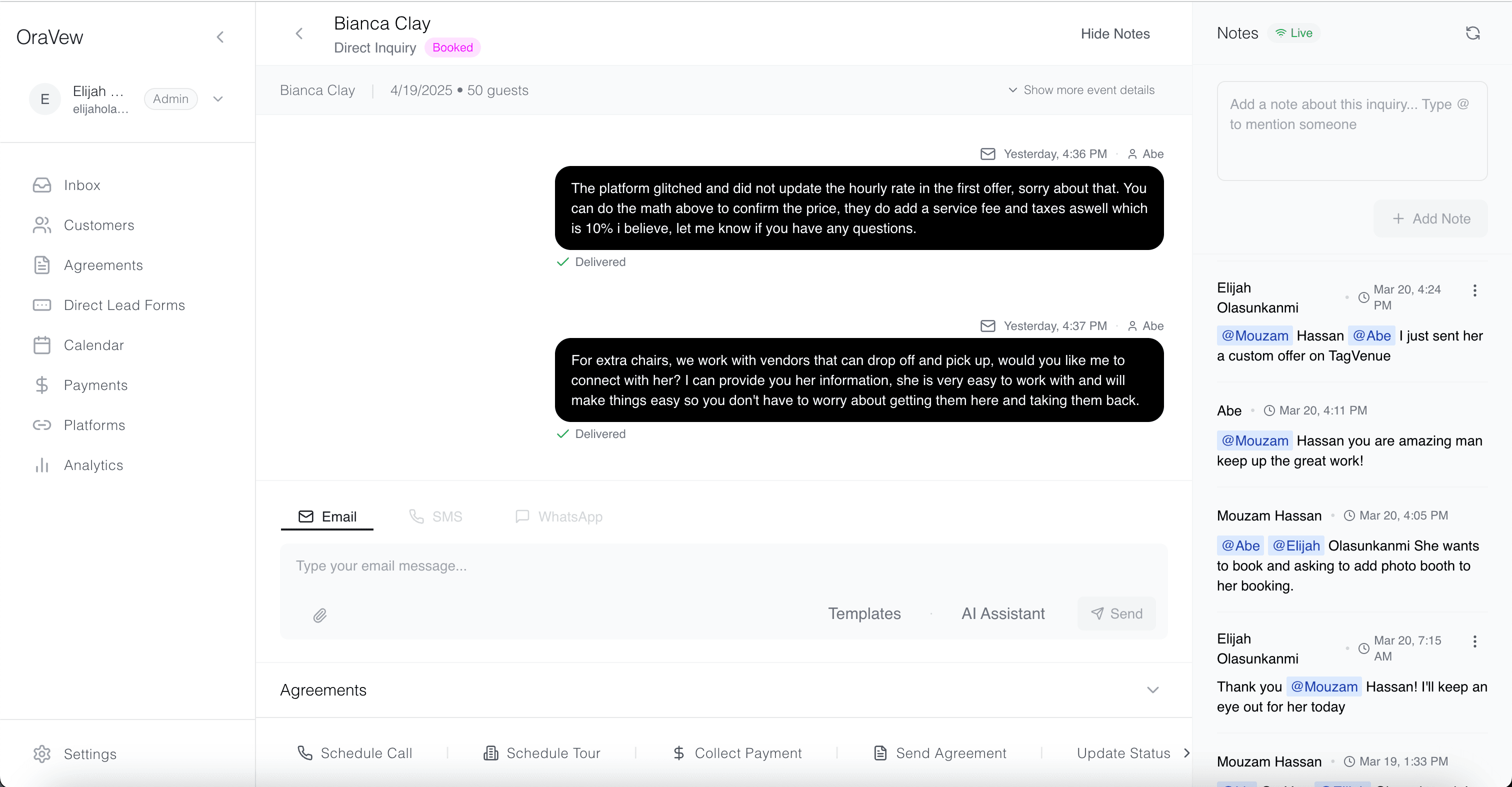Image resolution: width=1512 pixels, height=787 pixels.
Task: Show more event details
Action: 1082,90
